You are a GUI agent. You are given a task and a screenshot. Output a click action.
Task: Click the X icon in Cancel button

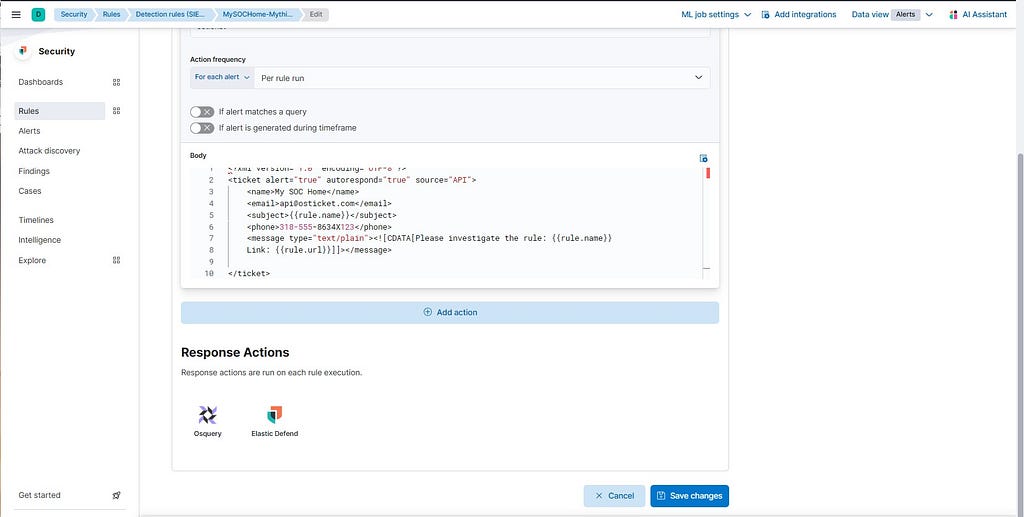599,495
